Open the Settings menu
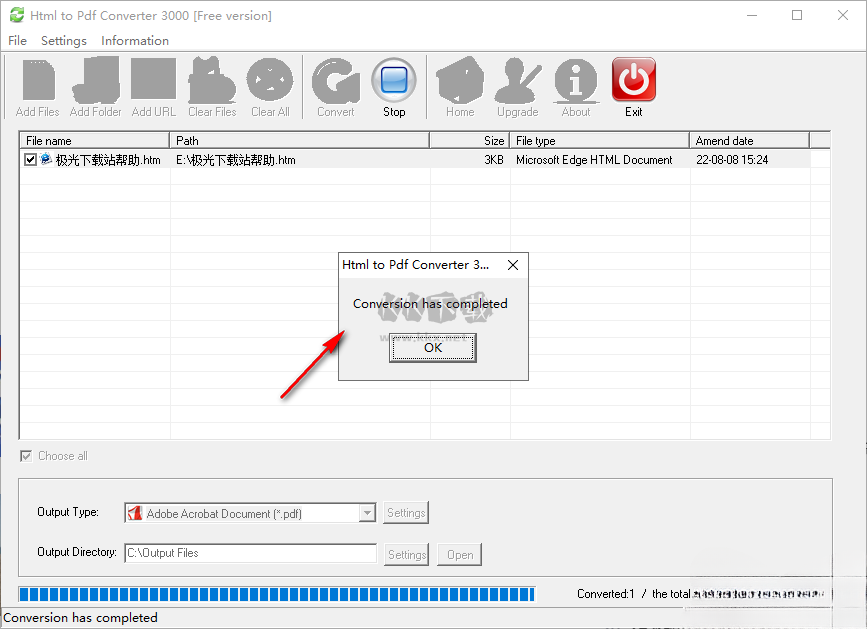Image resolution: width=867 pixels, height=629 pixels. (x=64, y=41)
